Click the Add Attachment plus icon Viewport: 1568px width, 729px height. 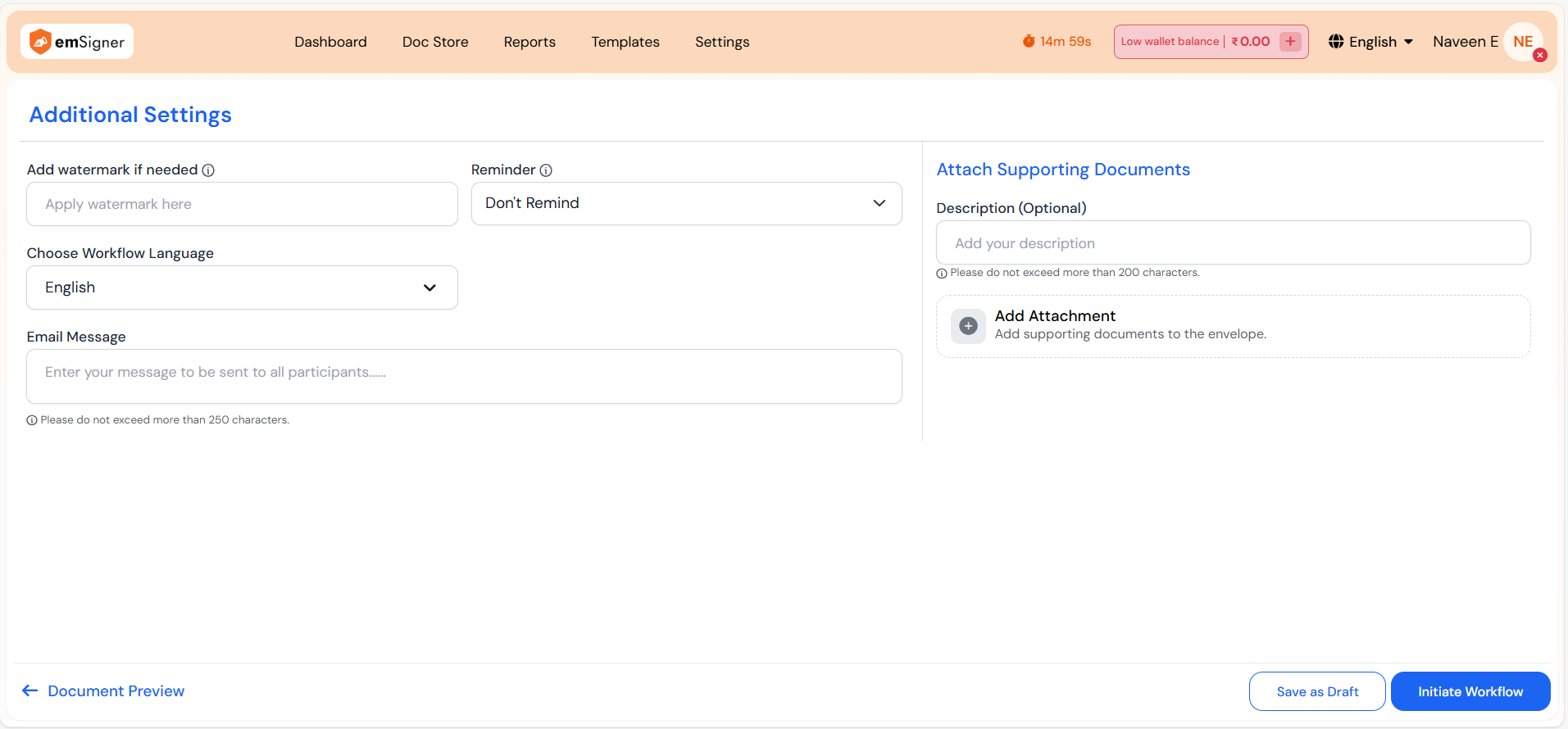[968, 326]
